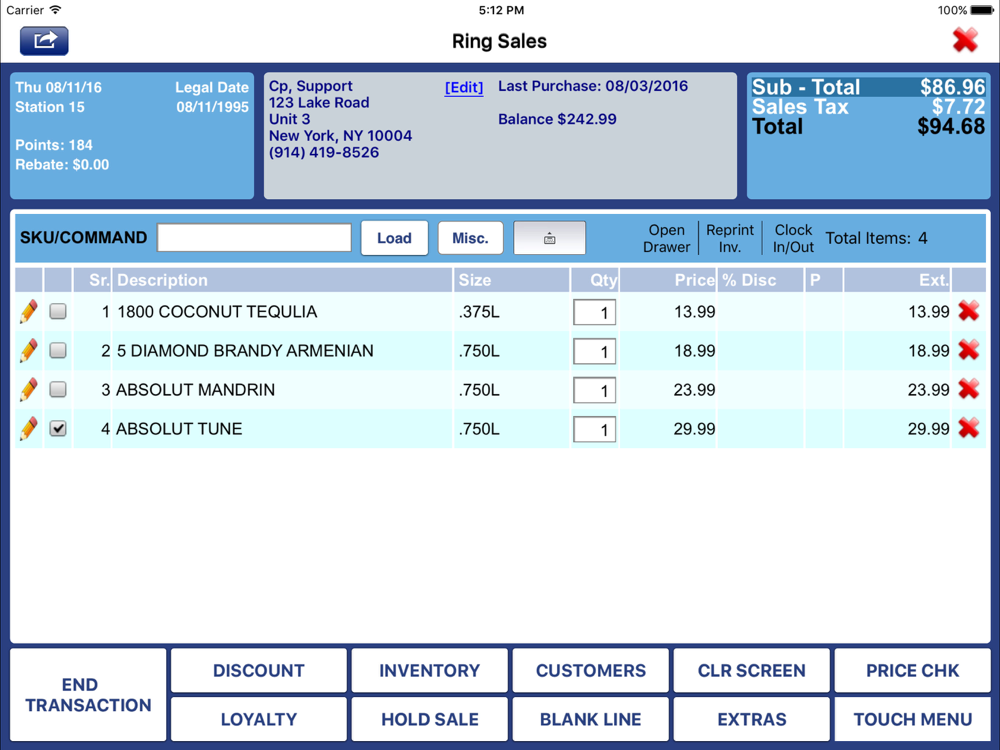Tap the Sales Tax $7.72 line
This screenshot has width=1000, height=750.
pyautogui.click(x=869, y=107)
